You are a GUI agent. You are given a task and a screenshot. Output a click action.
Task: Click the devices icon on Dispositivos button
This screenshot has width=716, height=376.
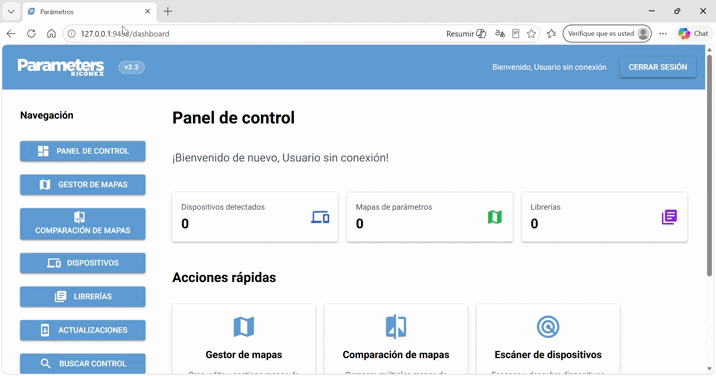(x=54, y=263)
